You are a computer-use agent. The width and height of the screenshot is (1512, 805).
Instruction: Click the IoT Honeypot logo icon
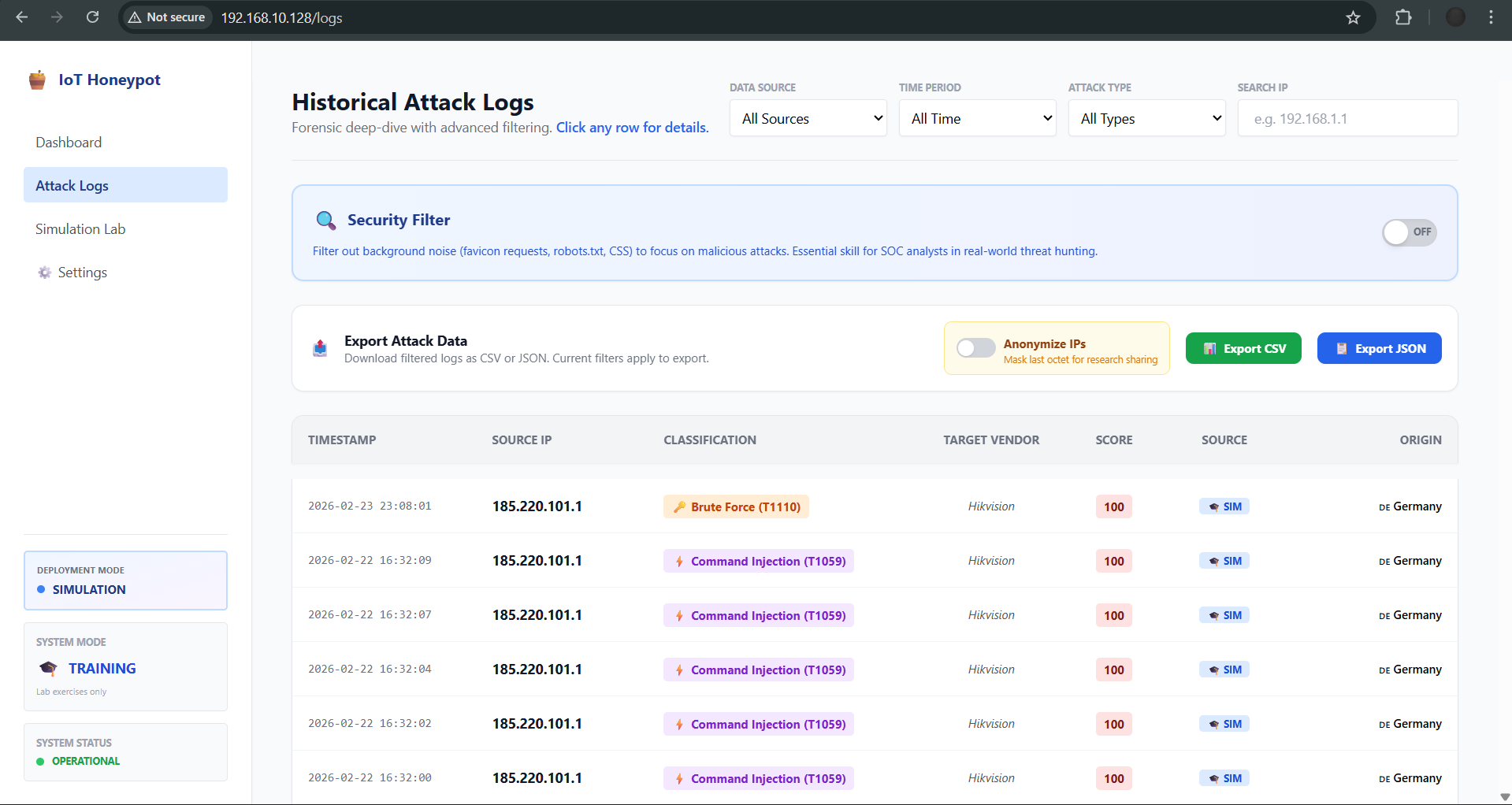point(37,80)
